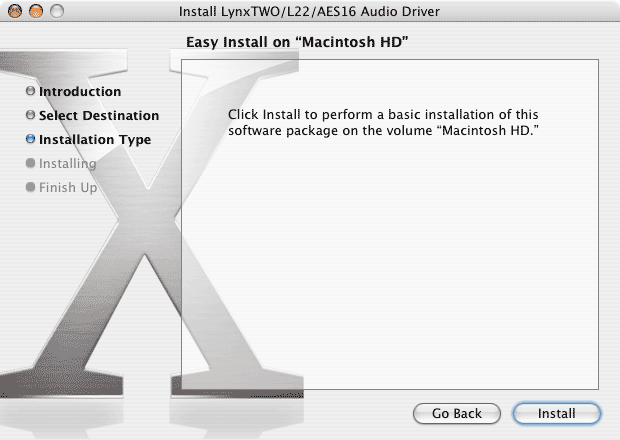Image resolution: width=620 pixels, height=440 pixels.
Task: Select the Installation Type step label
Action: 95,140
